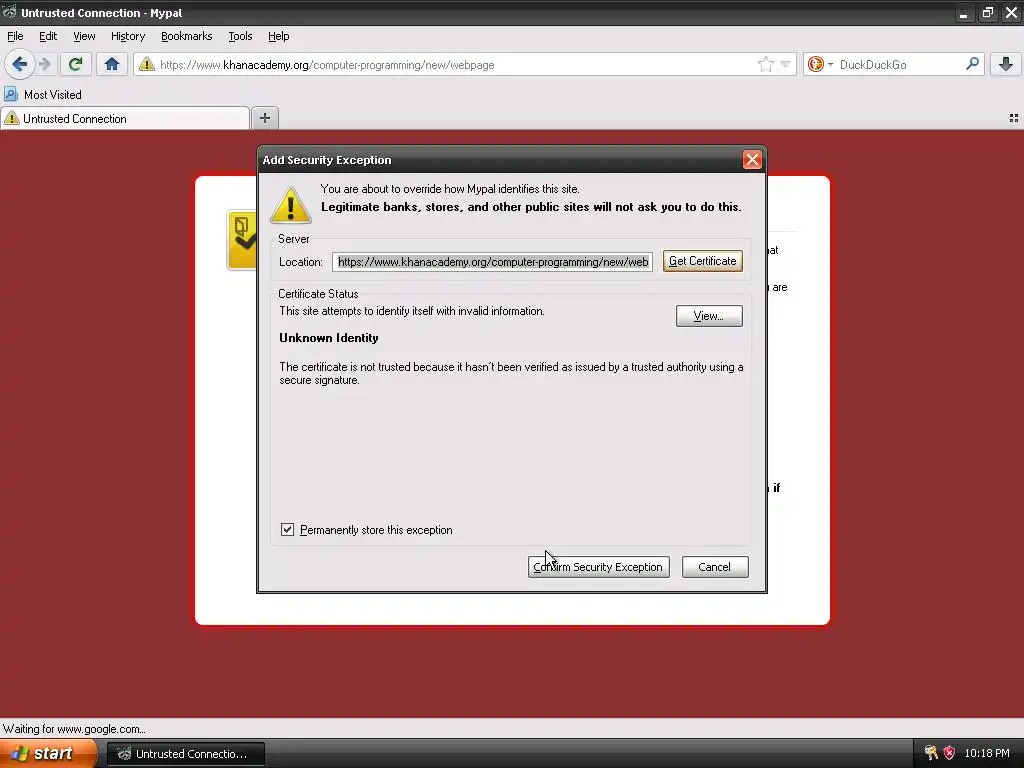Reload the page with the refresh icon
This screenshot has width=1024, height=768.
pyautogui.click(x=75, y=64)
